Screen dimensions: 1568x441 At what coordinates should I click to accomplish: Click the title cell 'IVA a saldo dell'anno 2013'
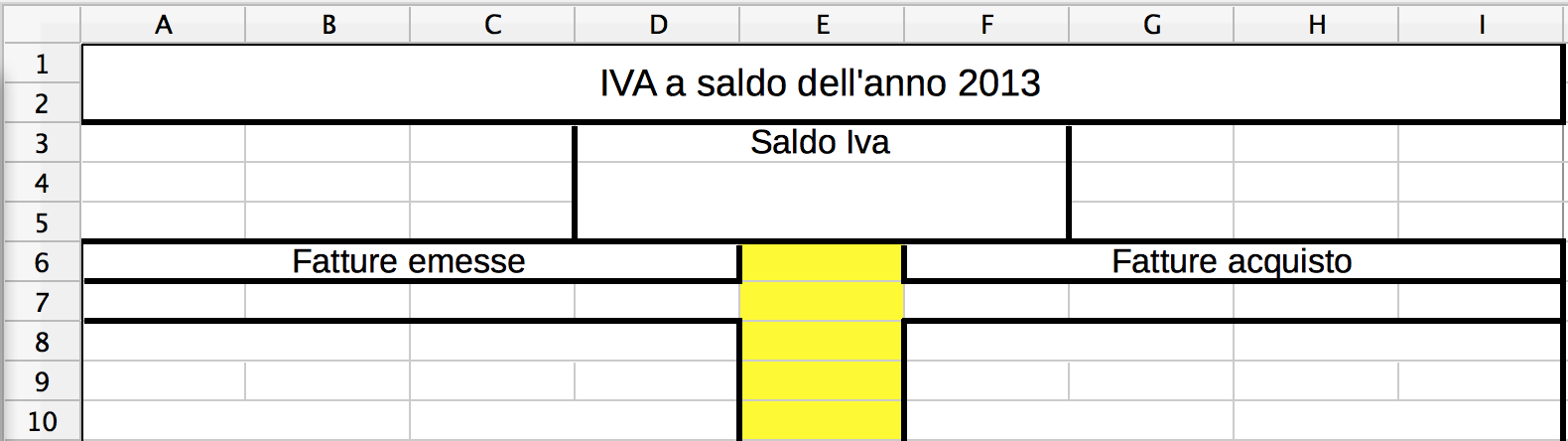821,83
